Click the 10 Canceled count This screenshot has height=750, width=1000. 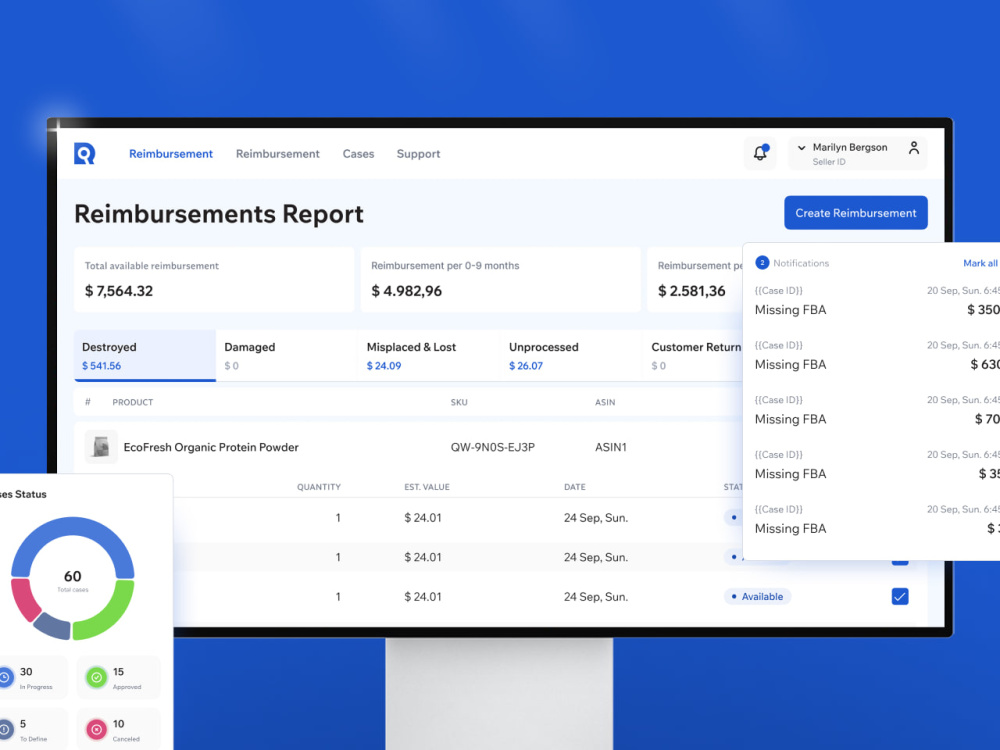pyautogui.click(x=118, y=724)
